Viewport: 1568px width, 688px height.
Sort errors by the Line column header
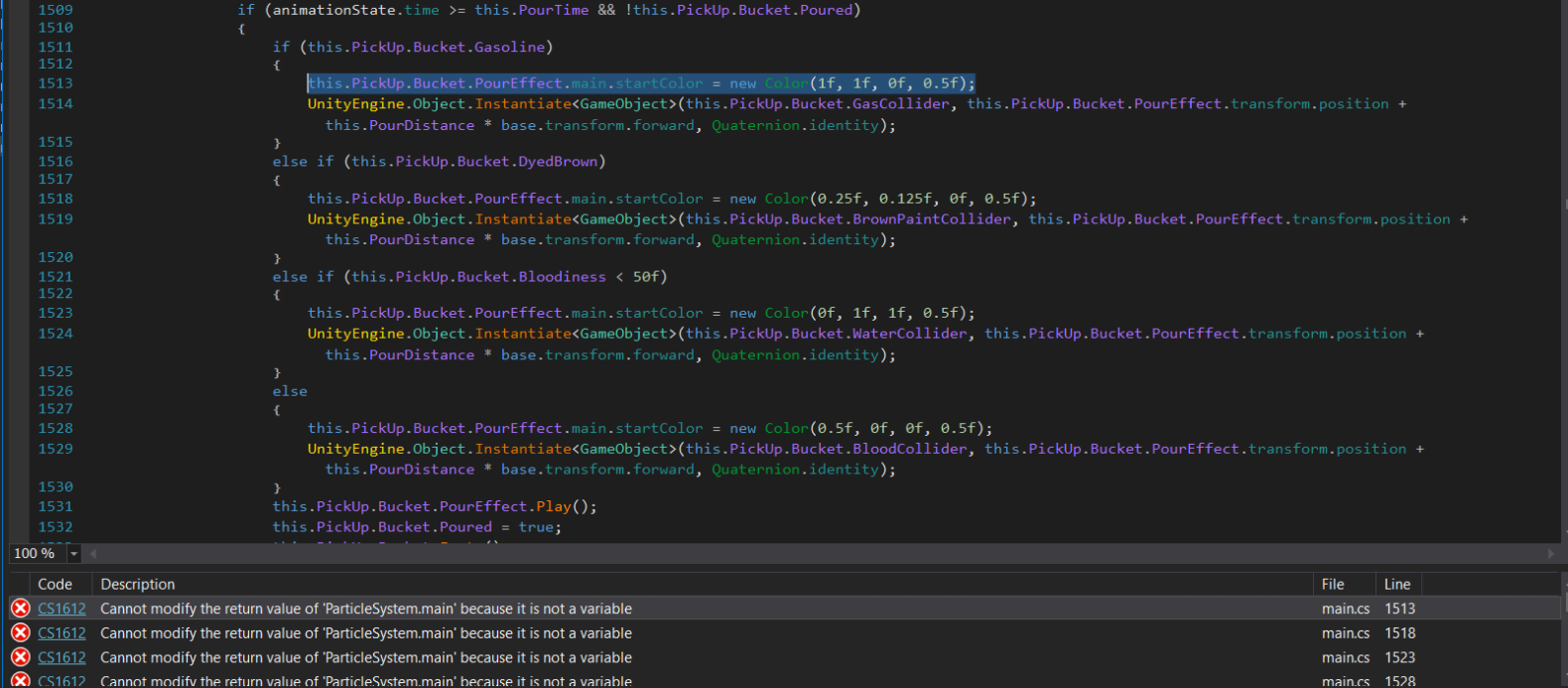point(1397,584)
